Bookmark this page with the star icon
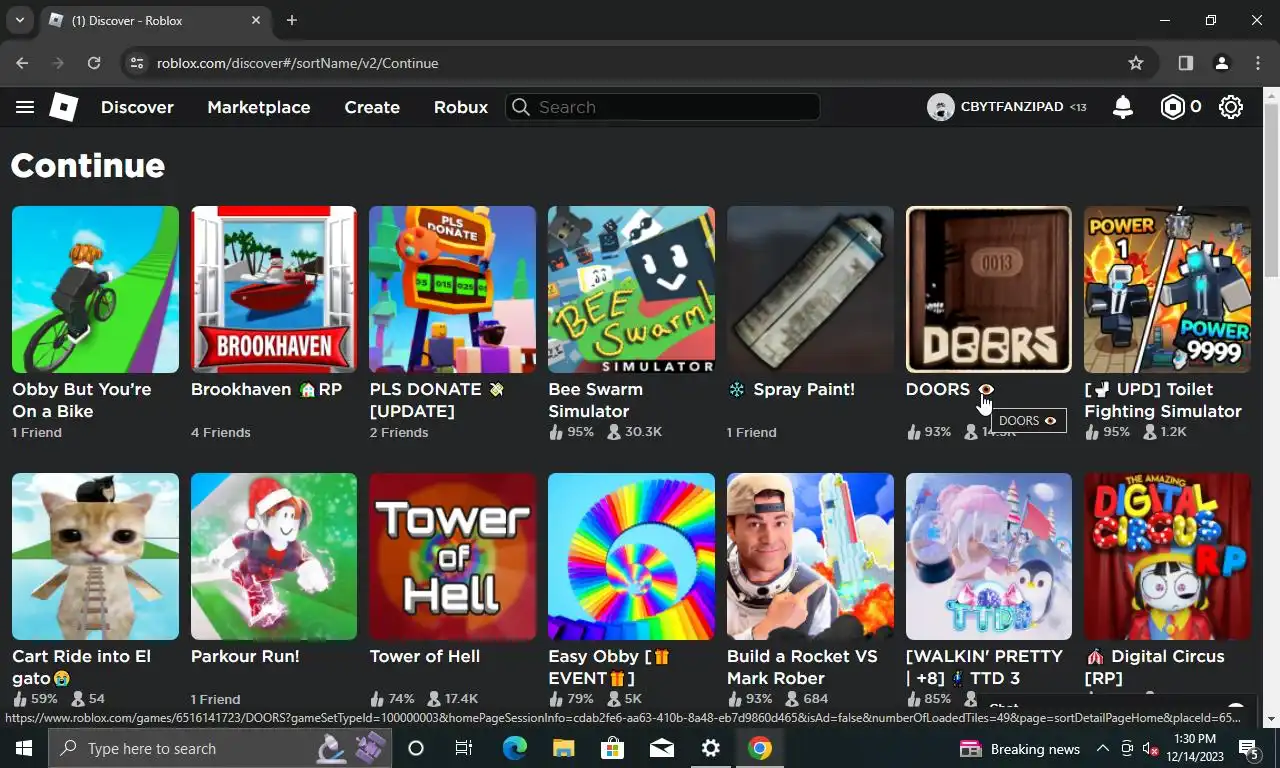1280x768 pixels. click(x=1136, y=63)
